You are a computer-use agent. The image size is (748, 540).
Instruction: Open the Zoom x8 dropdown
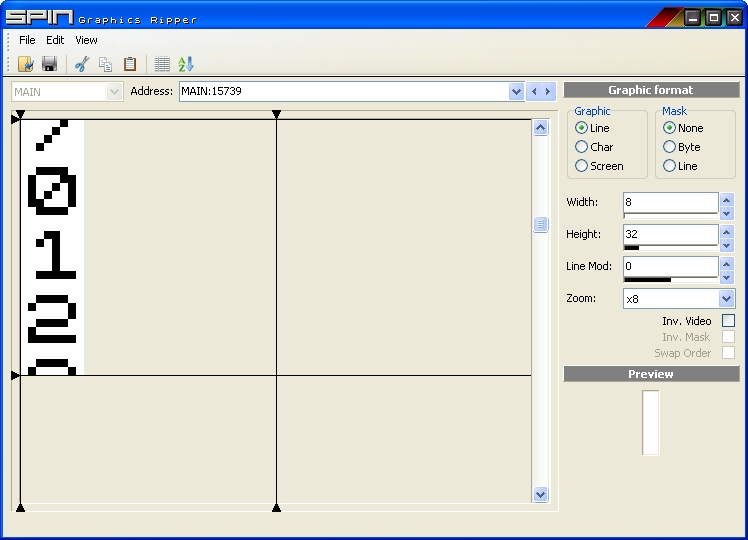pos(726,299)
